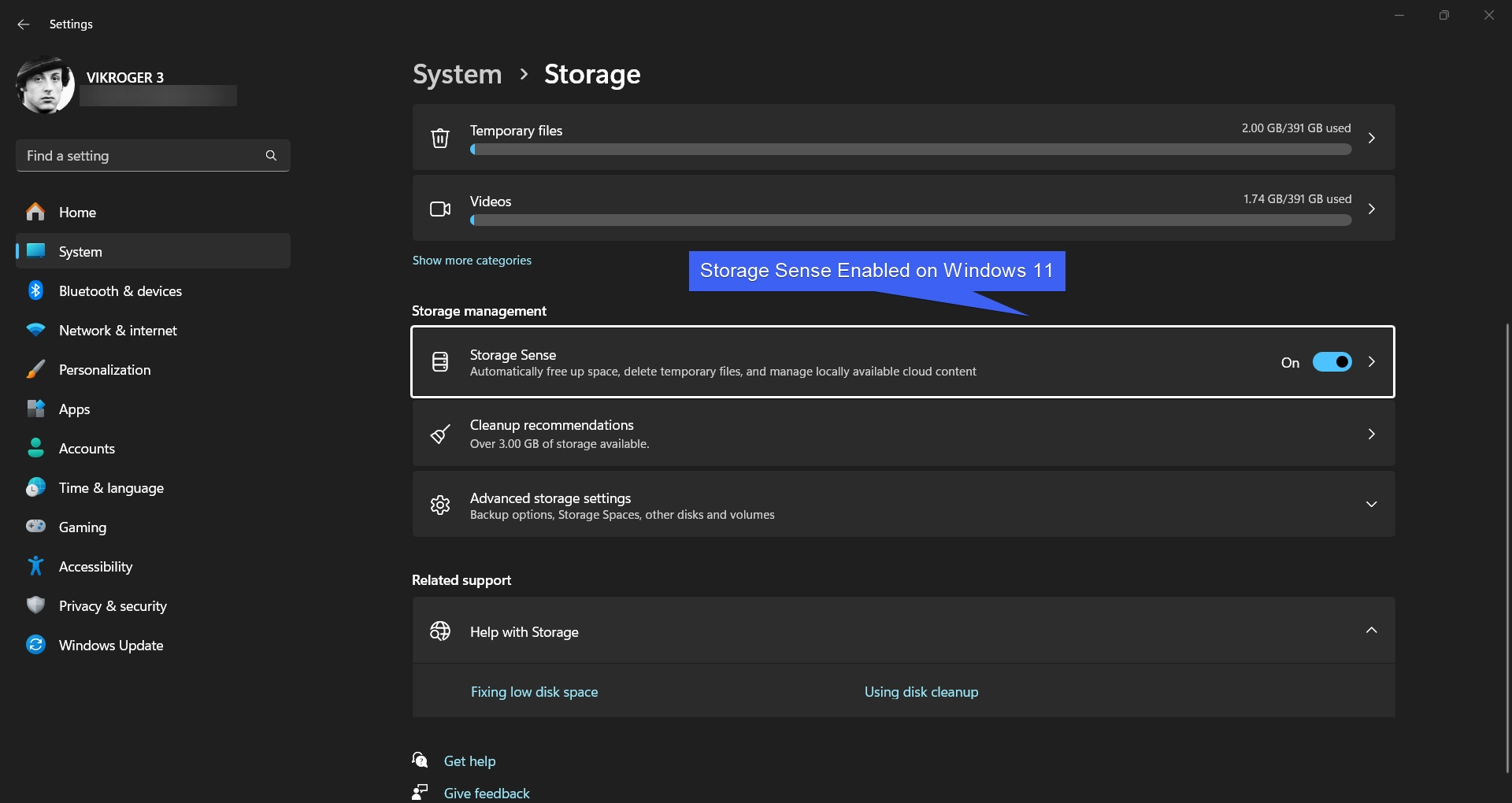Click Show more categories link
1512x803 pixels.
coord(472,260)
